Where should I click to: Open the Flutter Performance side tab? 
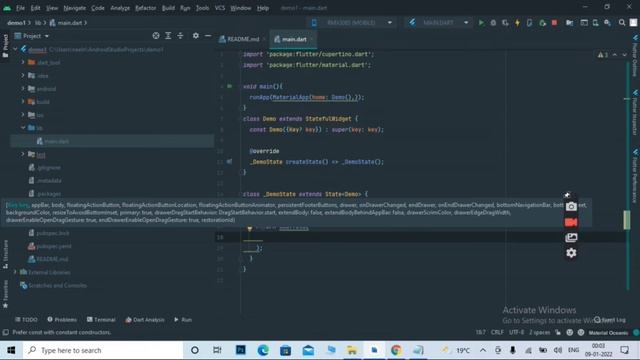(x=635, y=176)
